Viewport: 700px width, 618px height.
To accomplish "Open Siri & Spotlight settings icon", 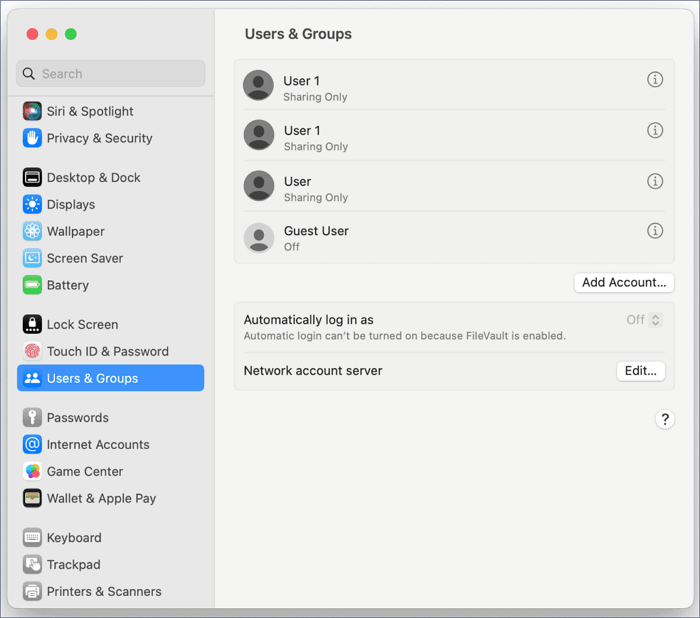I will (32, 111).
